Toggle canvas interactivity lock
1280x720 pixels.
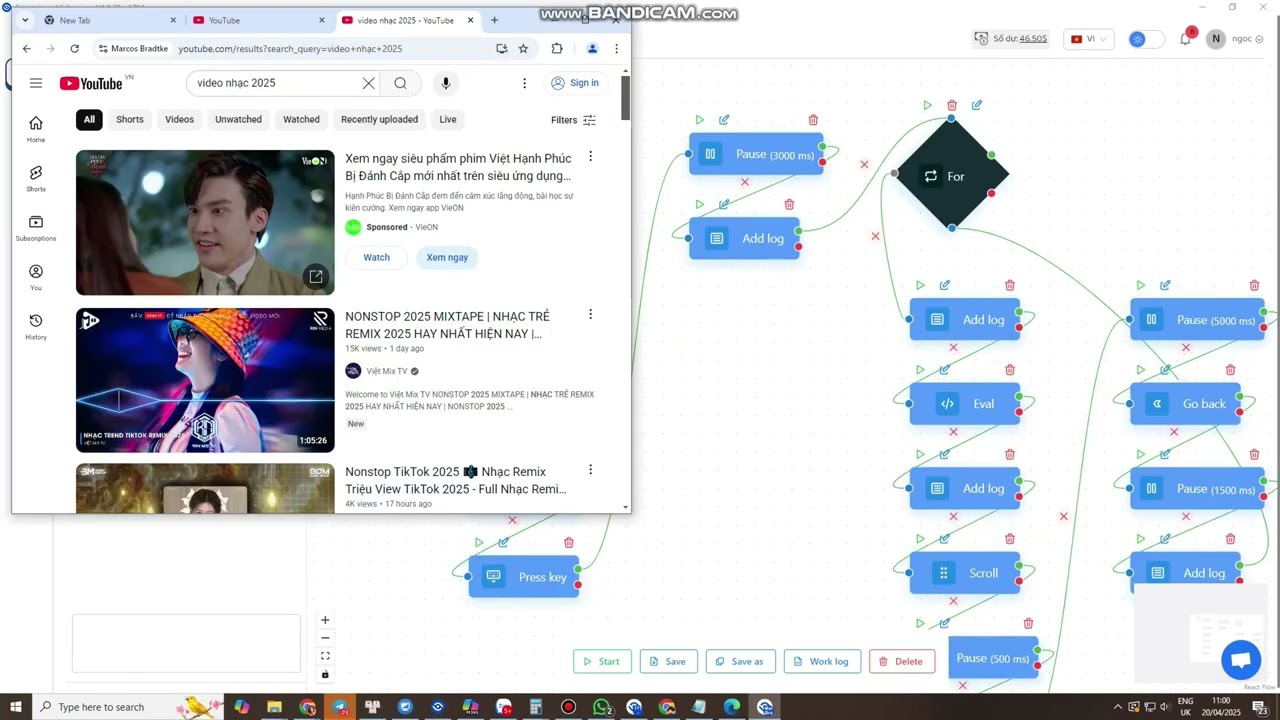(325, 674)
